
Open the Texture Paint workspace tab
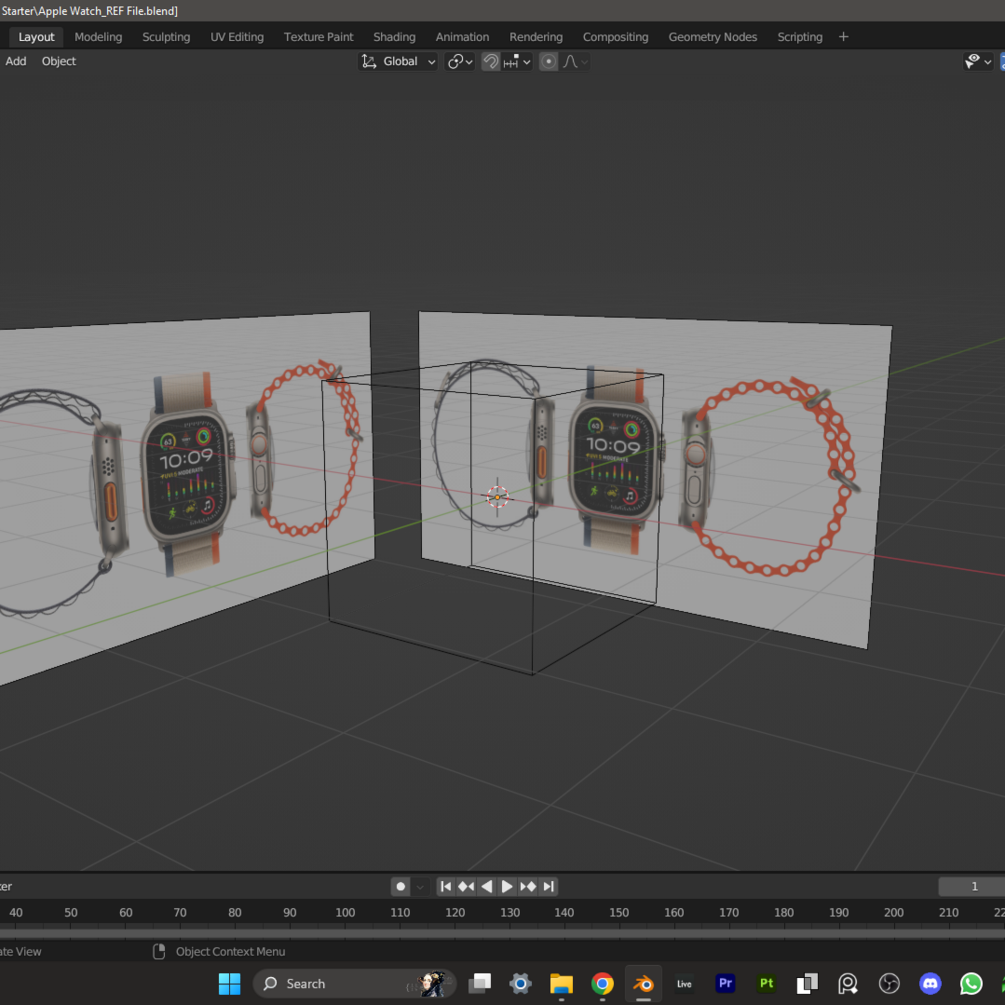coord(318,37)
